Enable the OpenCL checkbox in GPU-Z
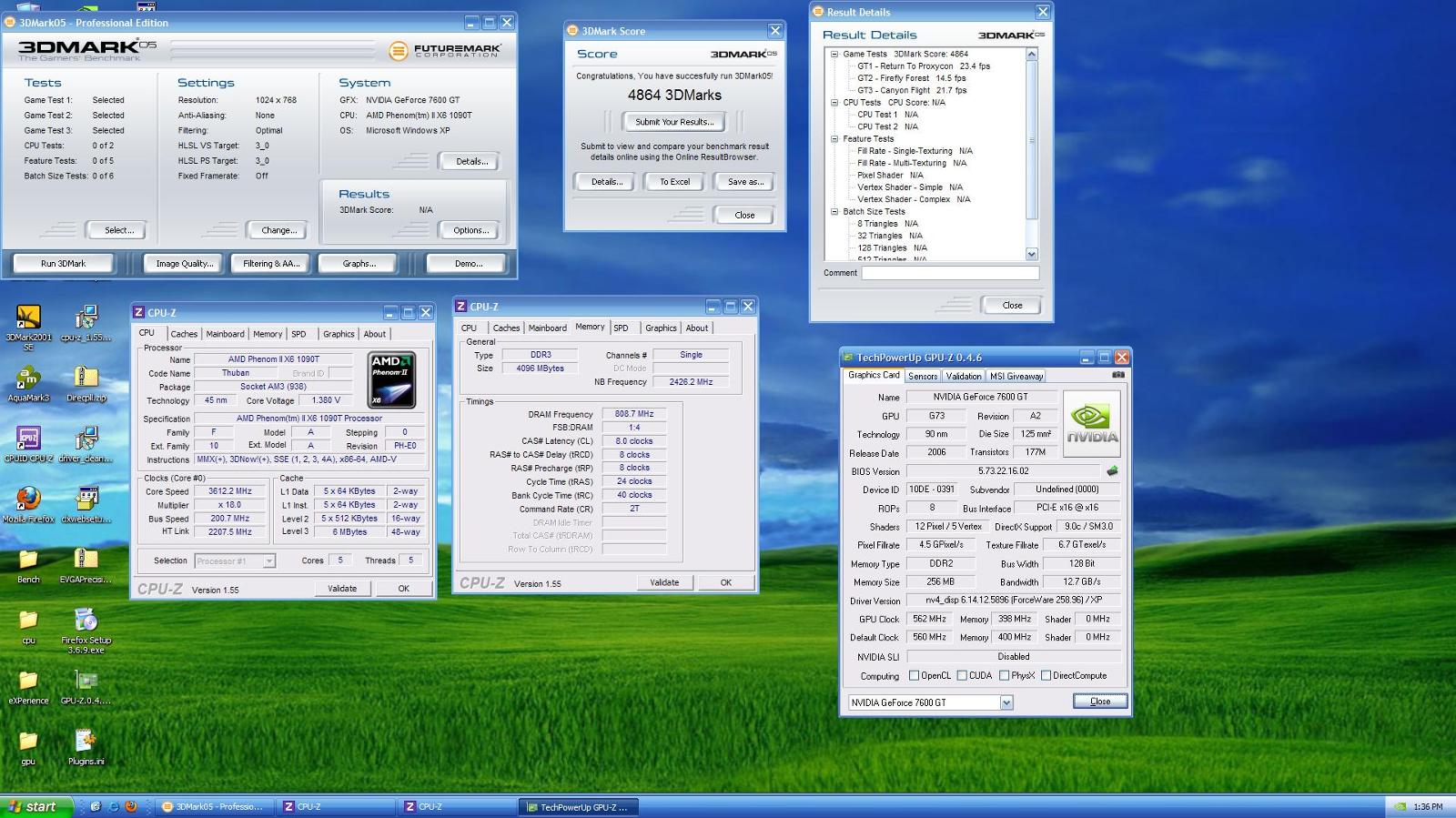The width and height of the screenshot is (1456, 818). click(914, 675)
